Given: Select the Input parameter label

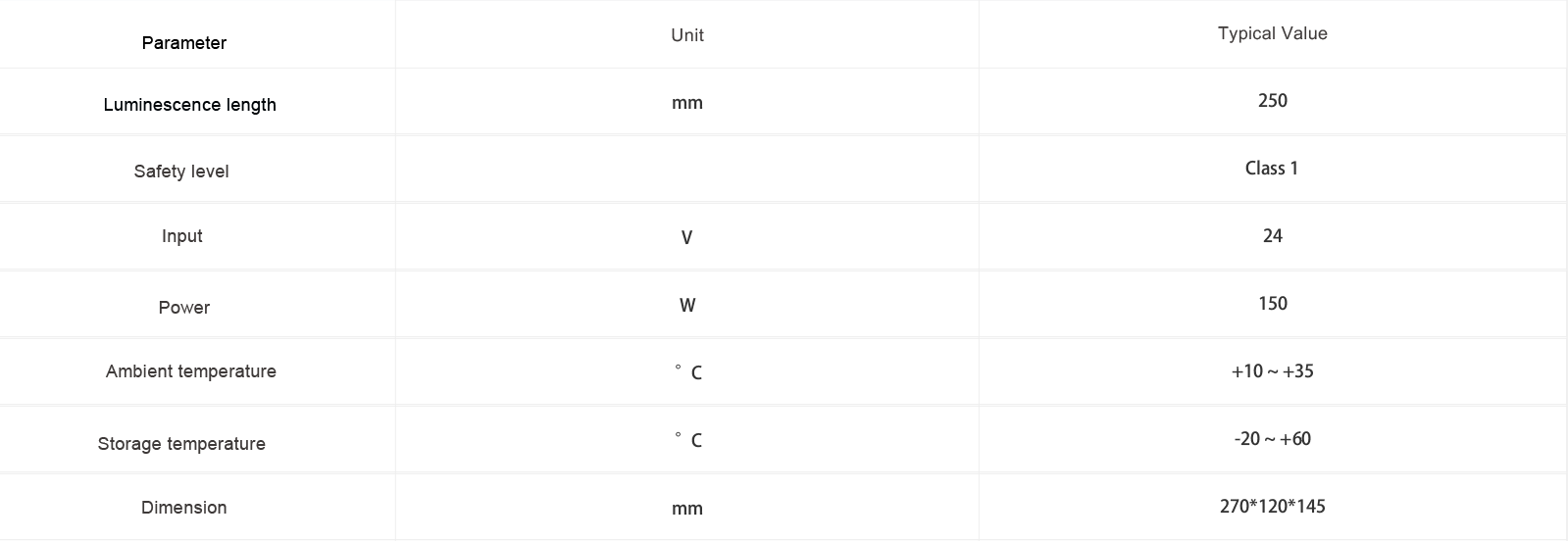Looking at the screenshot, I should tap(181, 236).
